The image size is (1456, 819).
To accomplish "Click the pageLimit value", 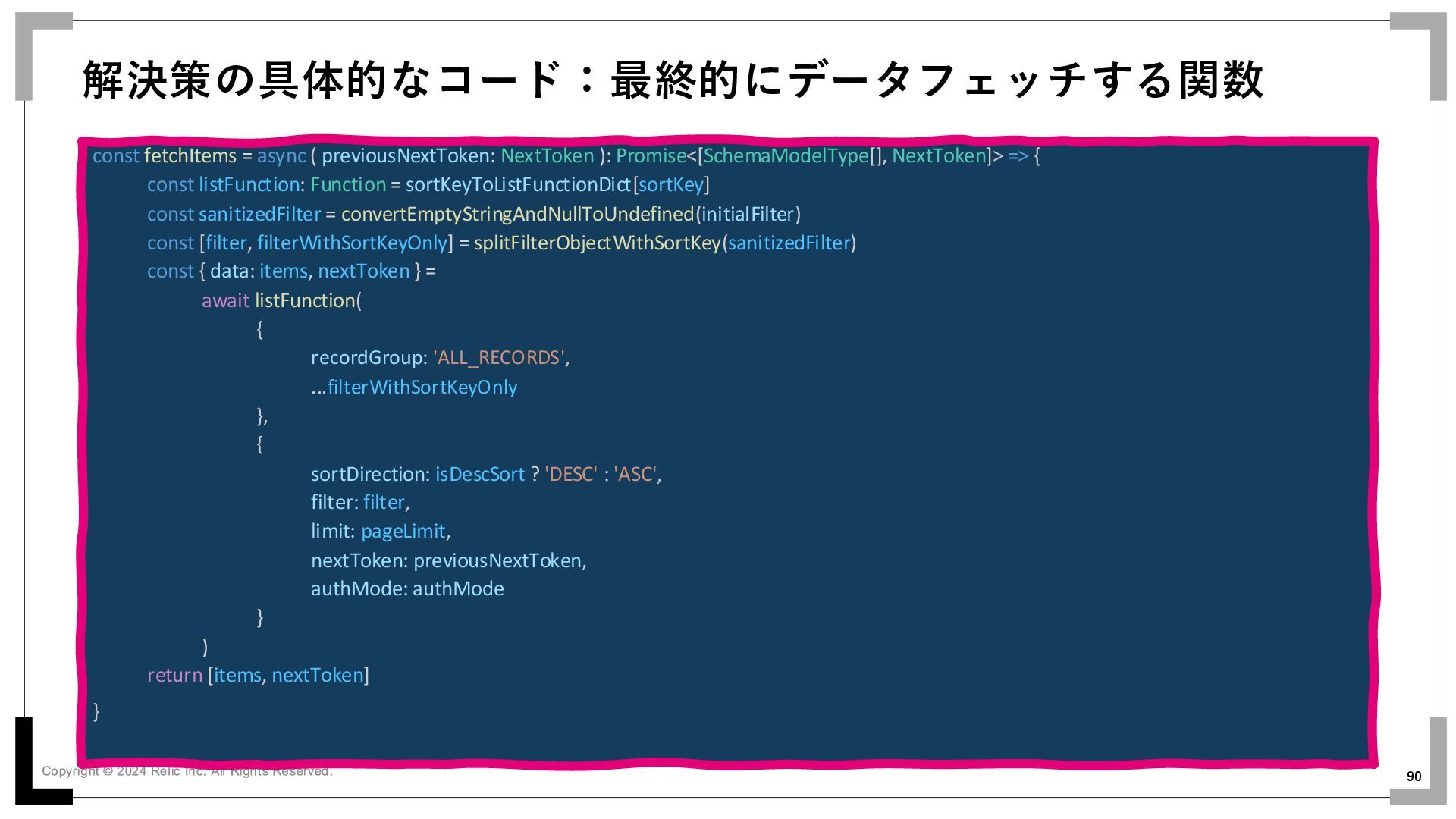I will [403, 532].
